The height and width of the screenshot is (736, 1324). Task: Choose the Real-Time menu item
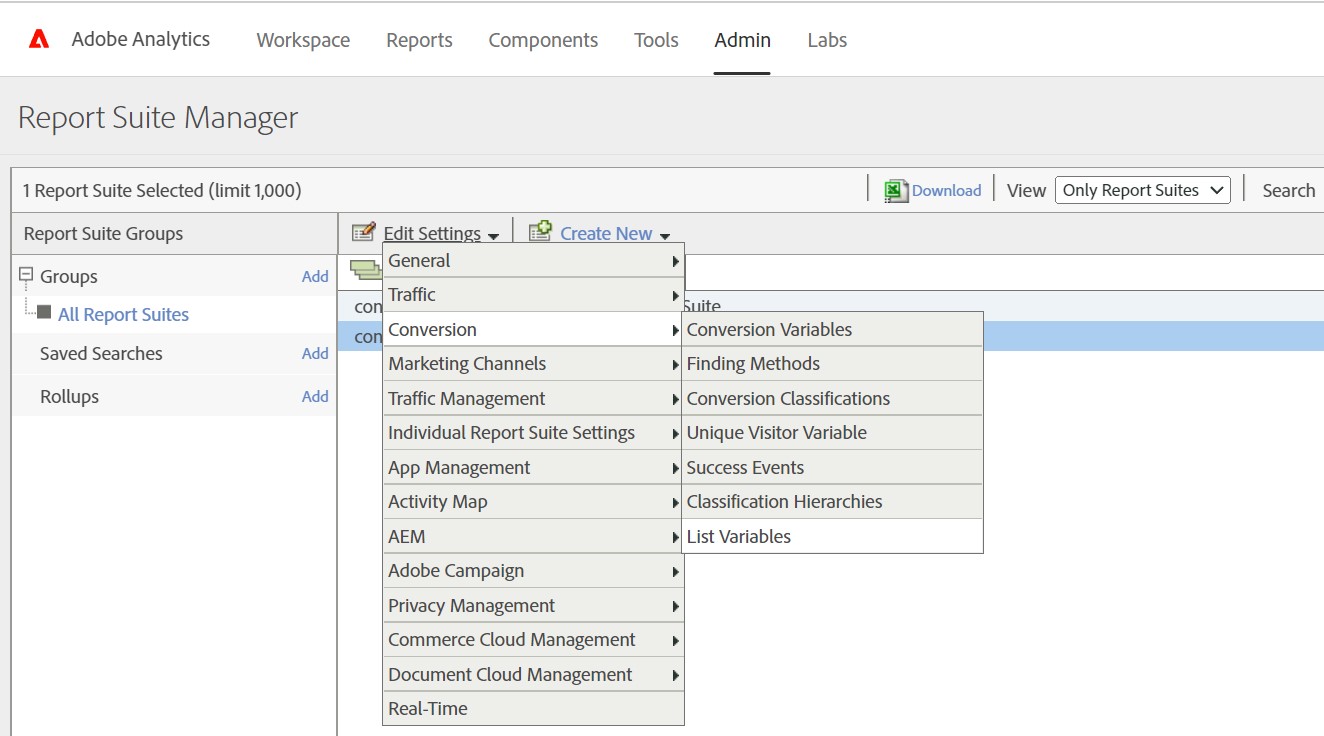pyautogui.click(x=533, y=709)
